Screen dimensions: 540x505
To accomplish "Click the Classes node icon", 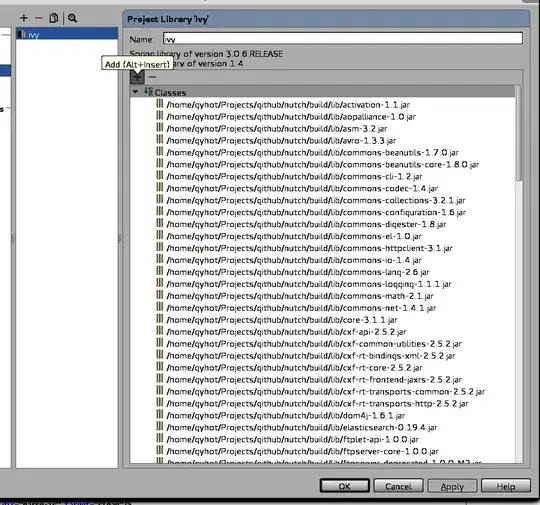I will (x=148, y=92).
